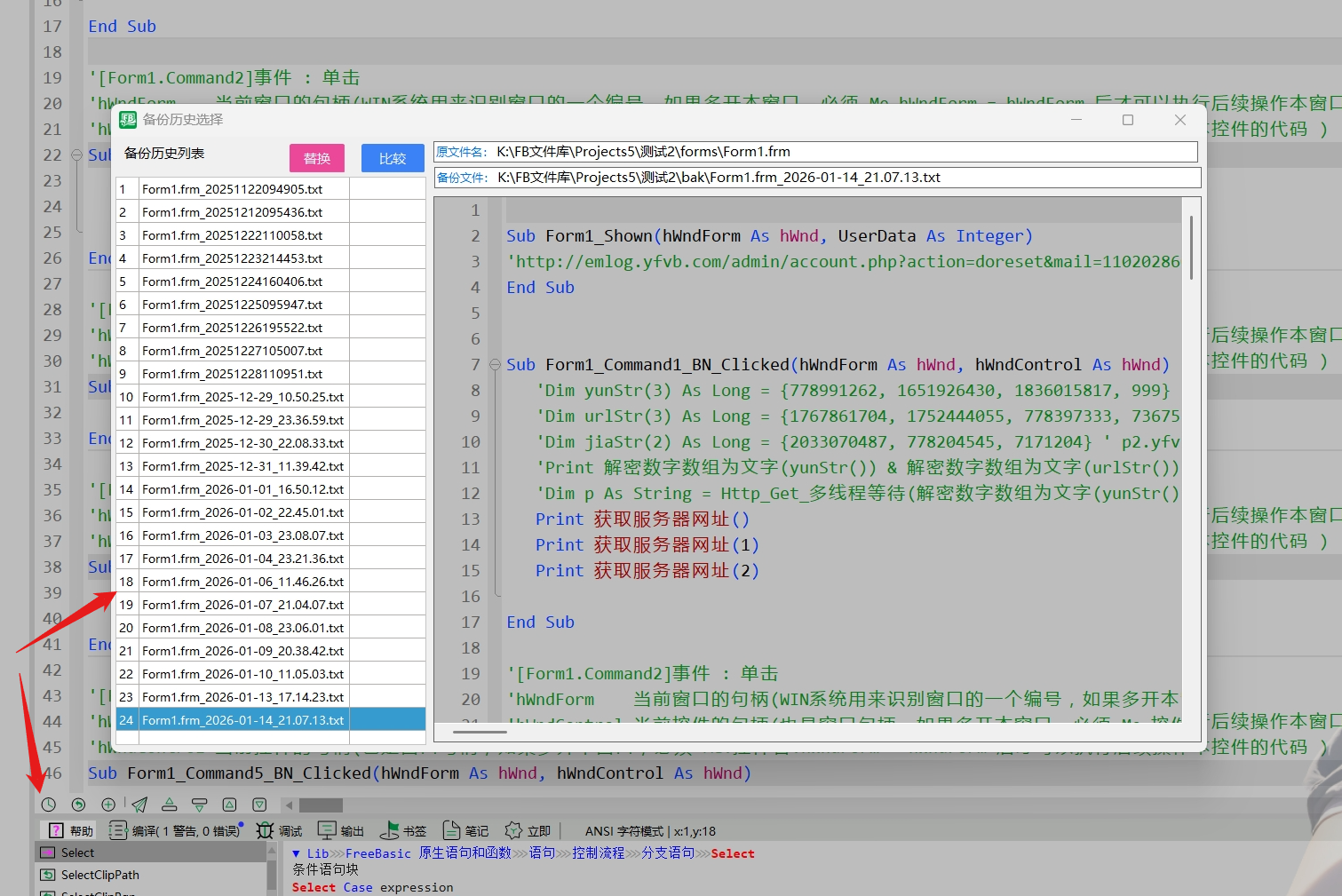Click the bug icon for 调试

point(265,830)
